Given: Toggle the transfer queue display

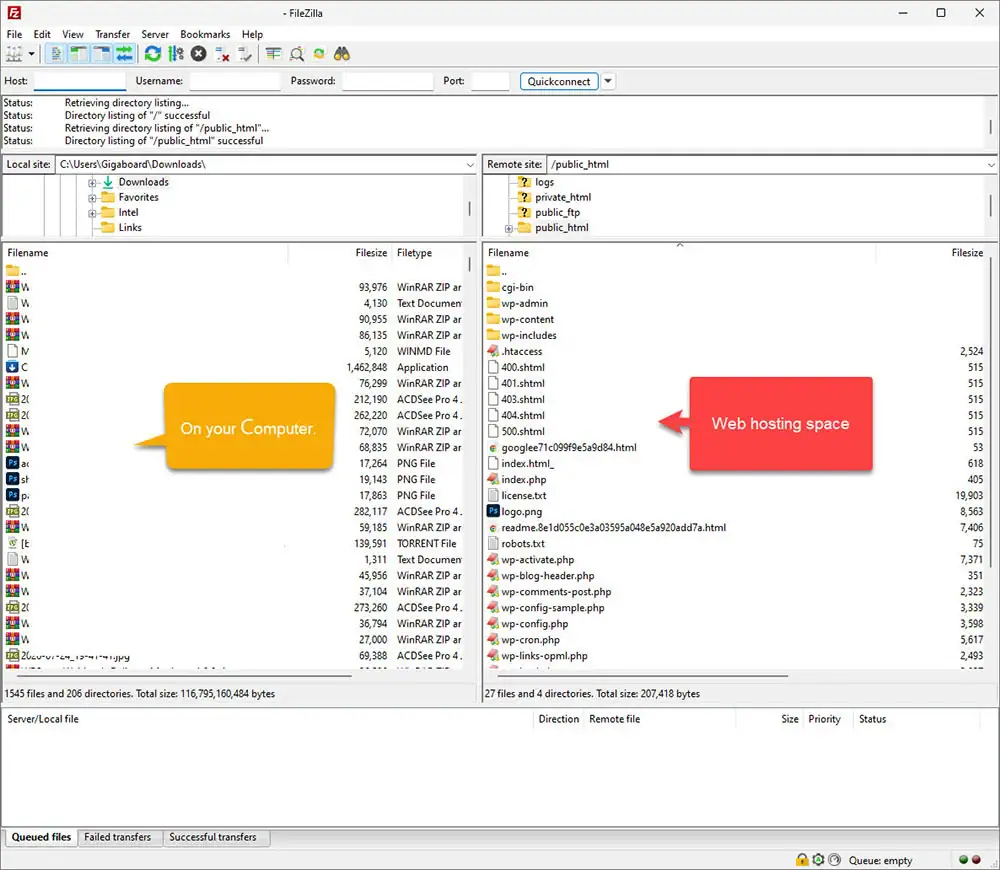Looking at the screenshot, I should tap(124, 54).
